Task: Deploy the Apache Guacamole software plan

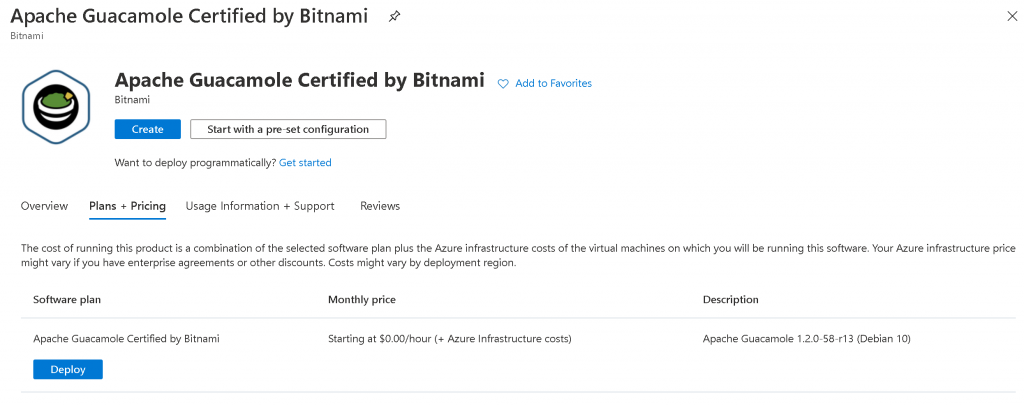Action: 68,369
